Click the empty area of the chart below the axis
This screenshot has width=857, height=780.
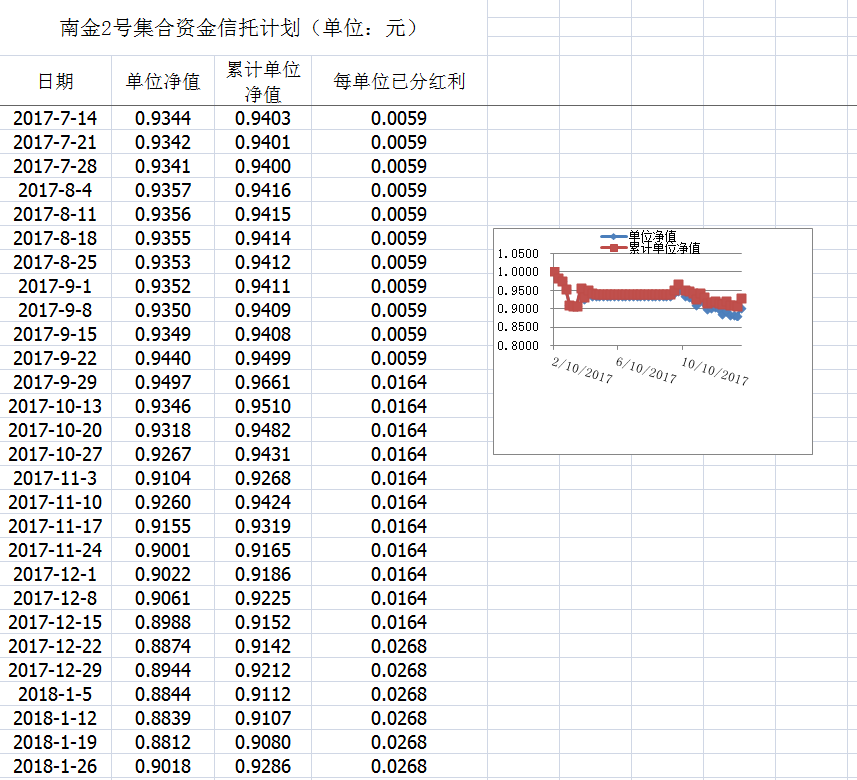pos(650,420)
